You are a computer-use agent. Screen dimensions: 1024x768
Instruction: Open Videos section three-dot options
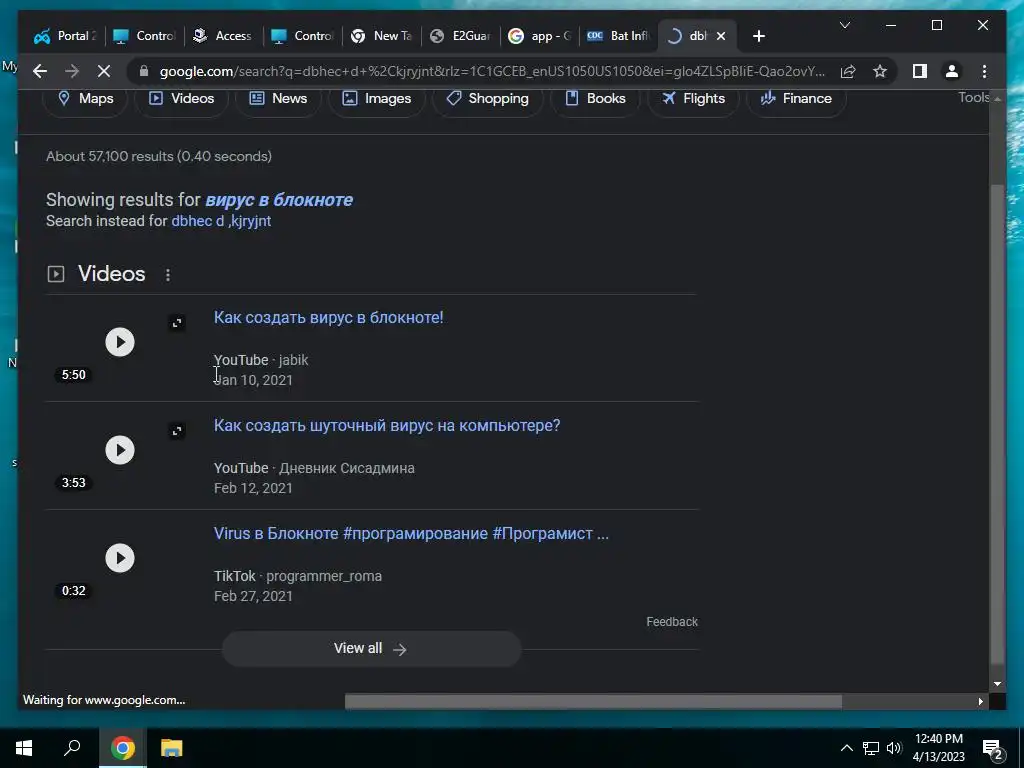tap(168, 275)
